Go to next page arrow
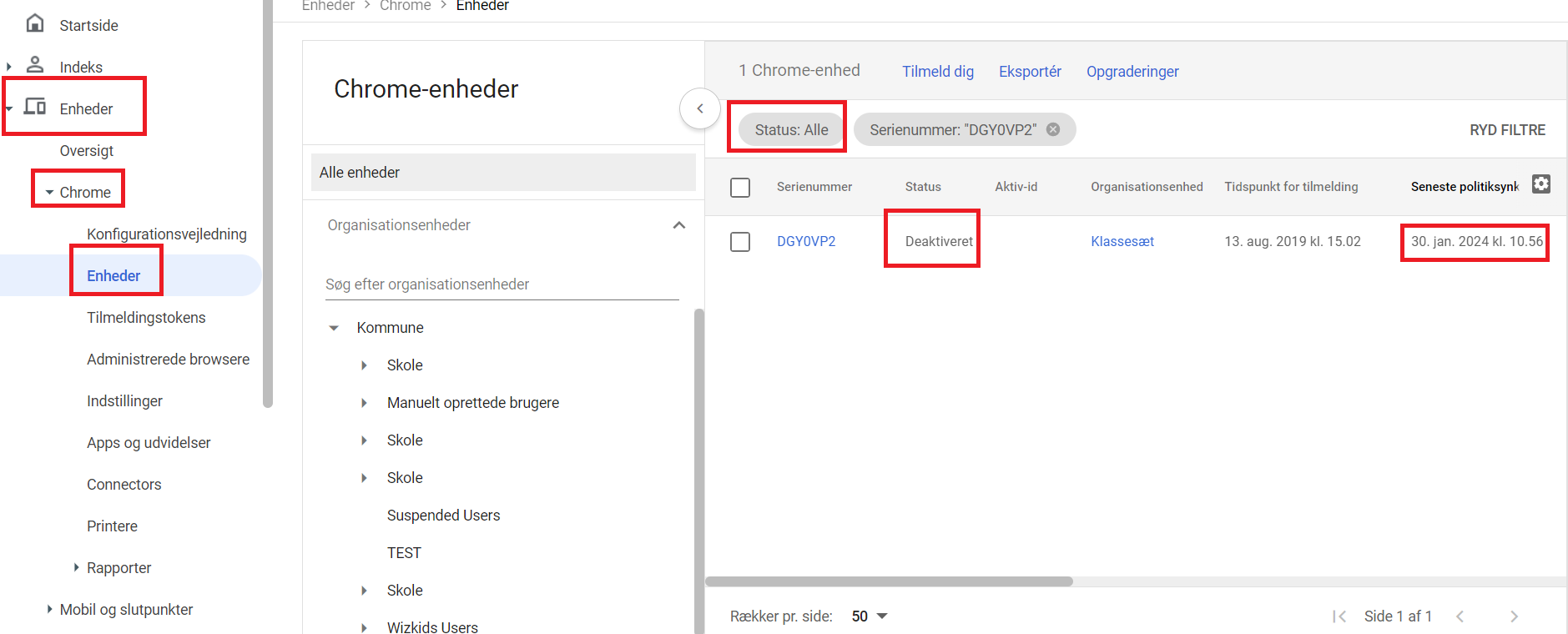This screenshot has height=634, width=1568. [1514, 616]
